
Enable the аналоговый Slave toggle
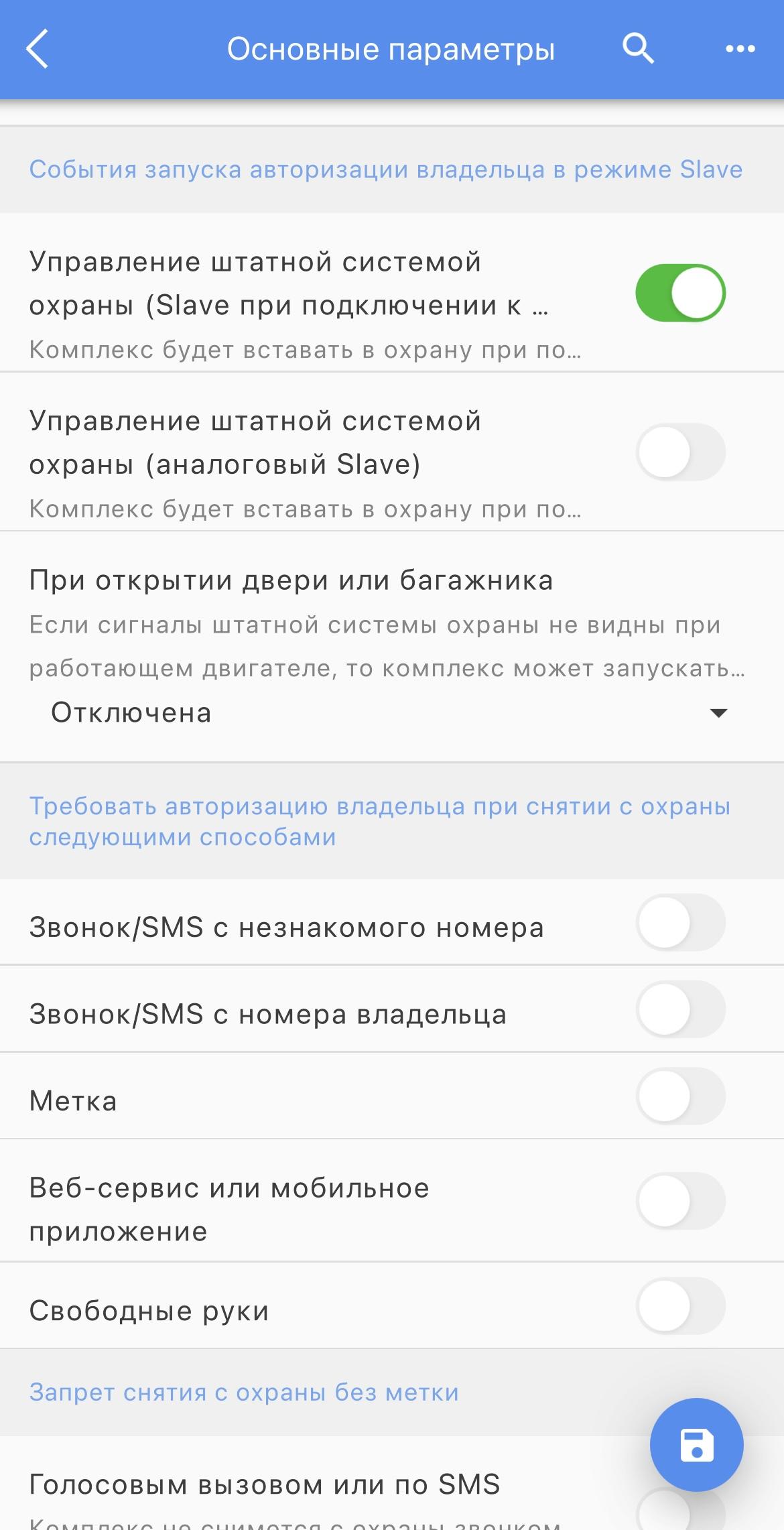coord(680,452)
